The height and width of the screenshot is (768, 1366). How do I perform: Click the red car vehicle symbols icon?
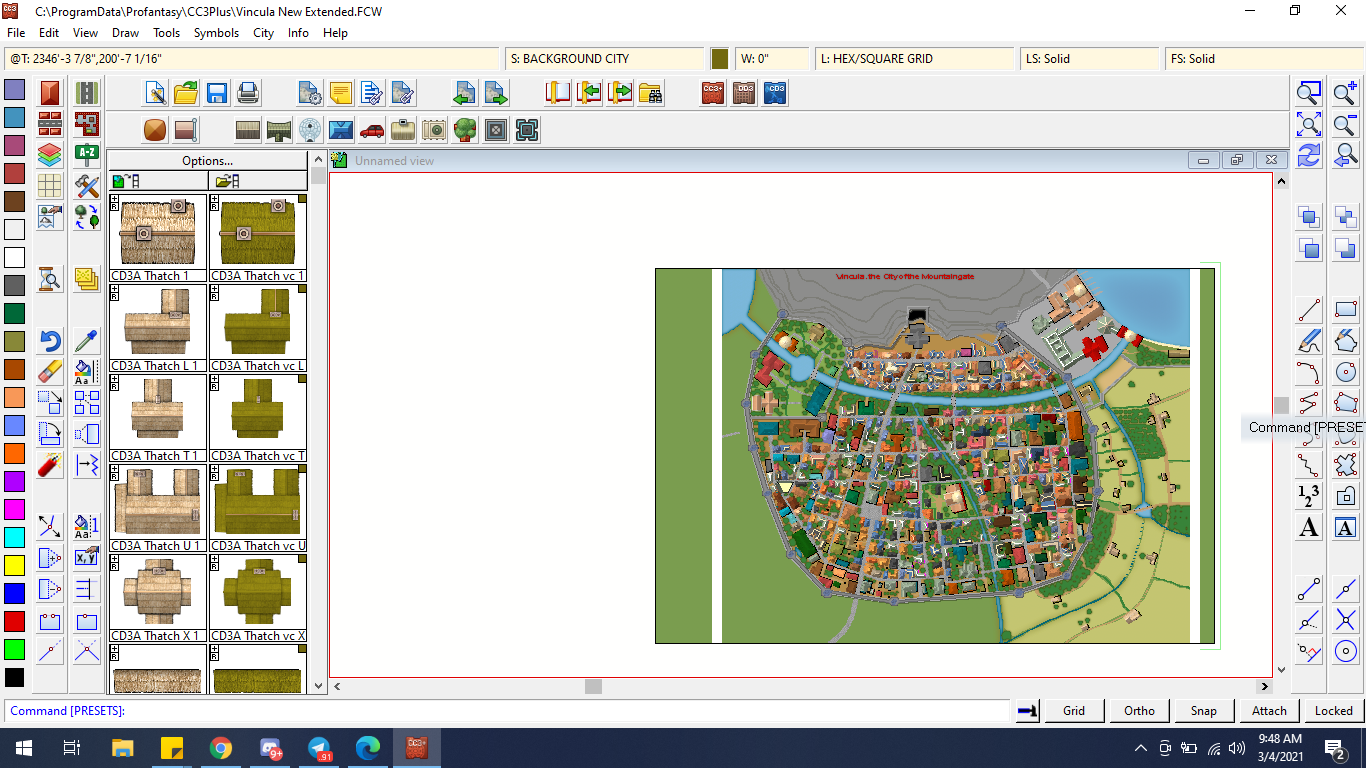372,130
